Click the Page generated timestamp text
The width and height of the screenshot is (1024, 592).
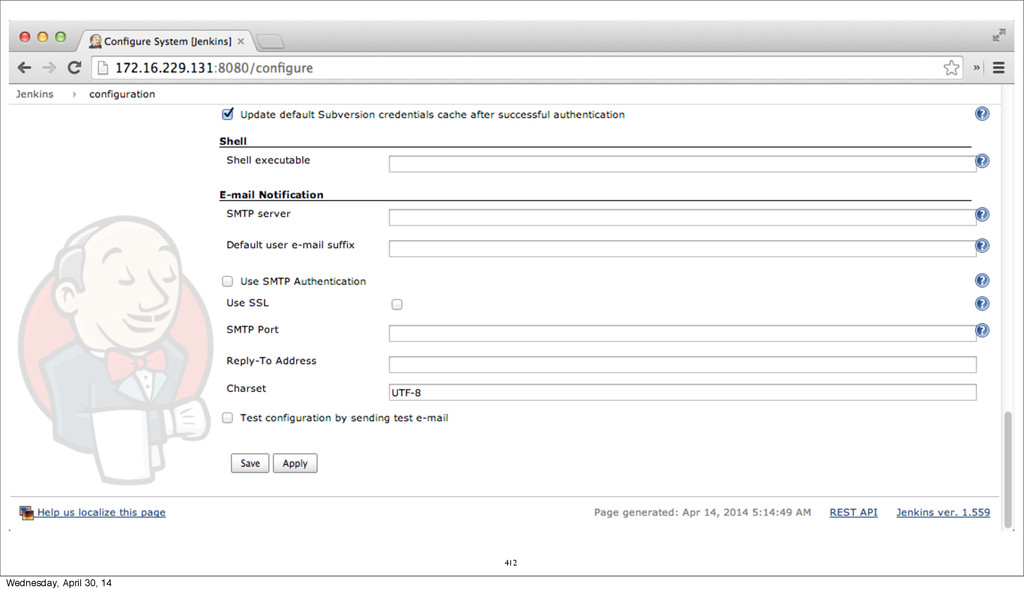[x=702, y=512]
